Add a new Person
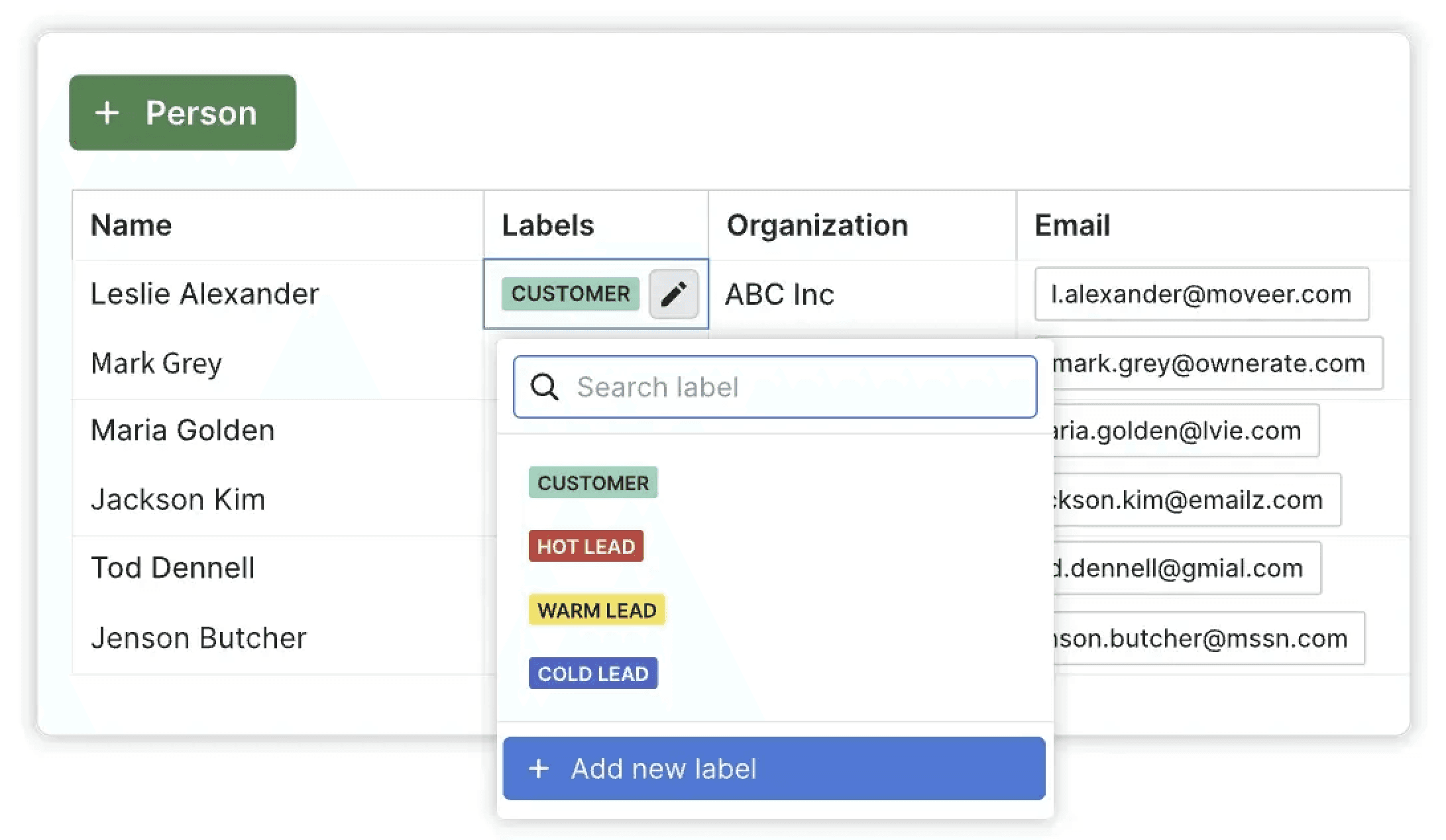Screen dimensions: 1446x840 point(182,113)
